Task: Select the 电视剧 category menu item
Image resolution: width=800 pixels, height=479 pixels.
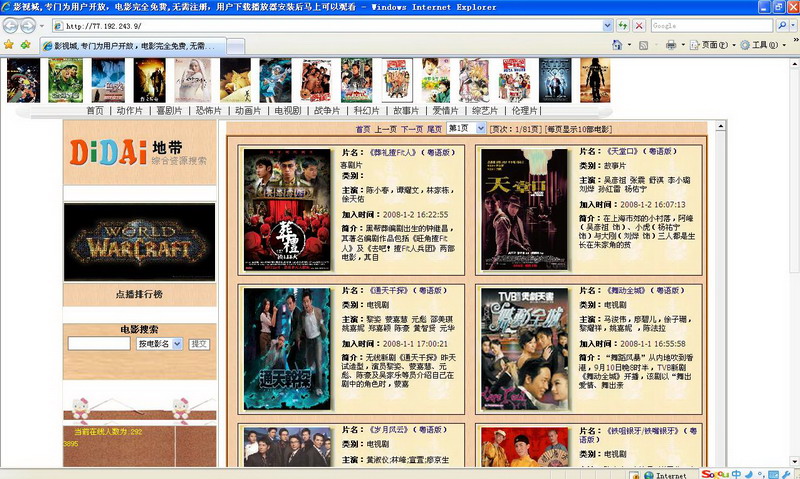Action: coord(288,110)
